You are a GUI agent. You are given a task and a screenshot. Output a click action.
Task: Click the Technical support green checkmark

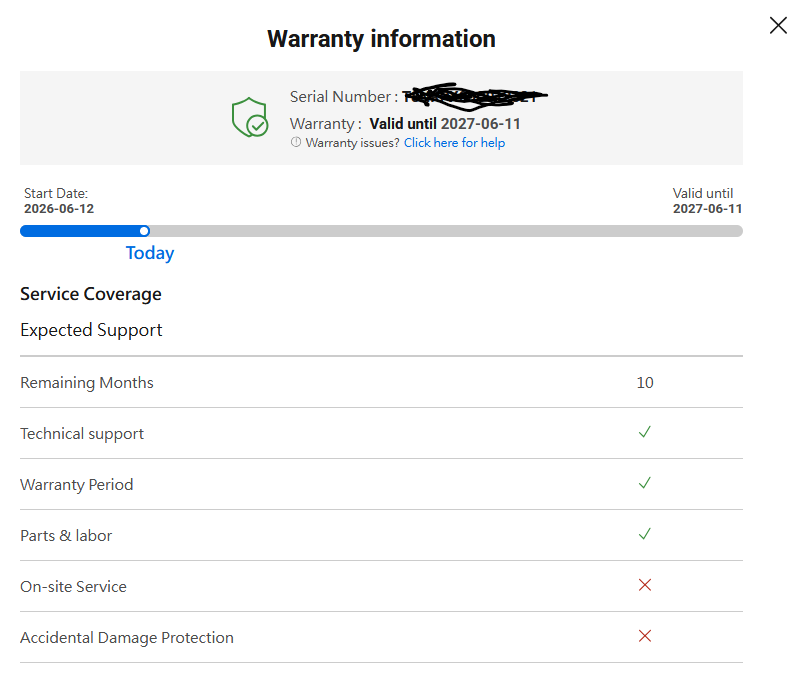tap(645, 432)
